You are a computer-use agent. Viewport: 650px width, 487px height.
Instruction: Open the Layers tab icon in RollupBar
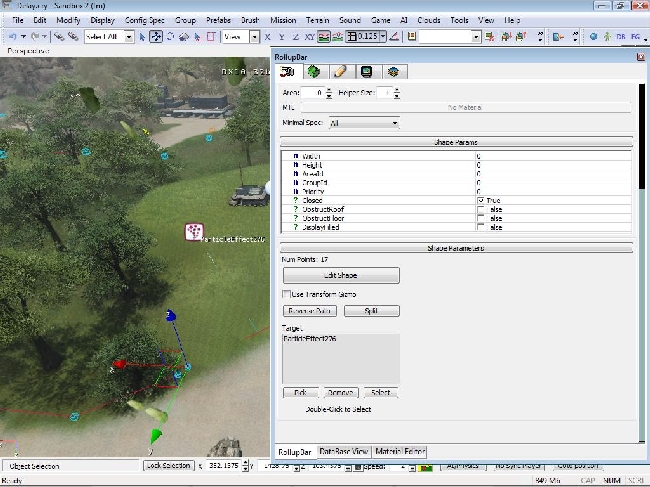393,72
